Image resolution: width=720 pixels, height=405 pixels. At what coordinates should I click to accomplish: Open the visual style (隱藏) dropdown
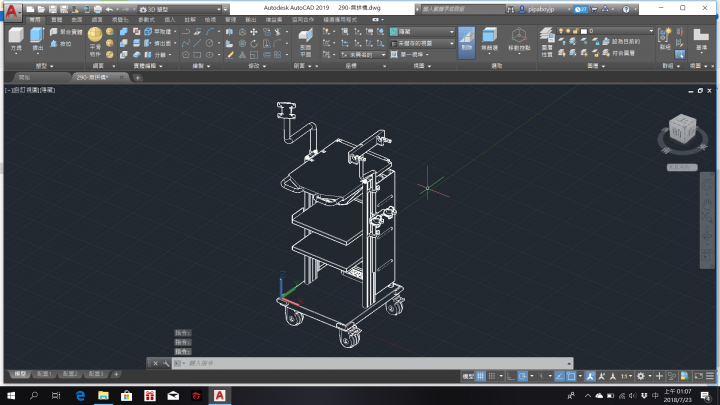point(422,32)
